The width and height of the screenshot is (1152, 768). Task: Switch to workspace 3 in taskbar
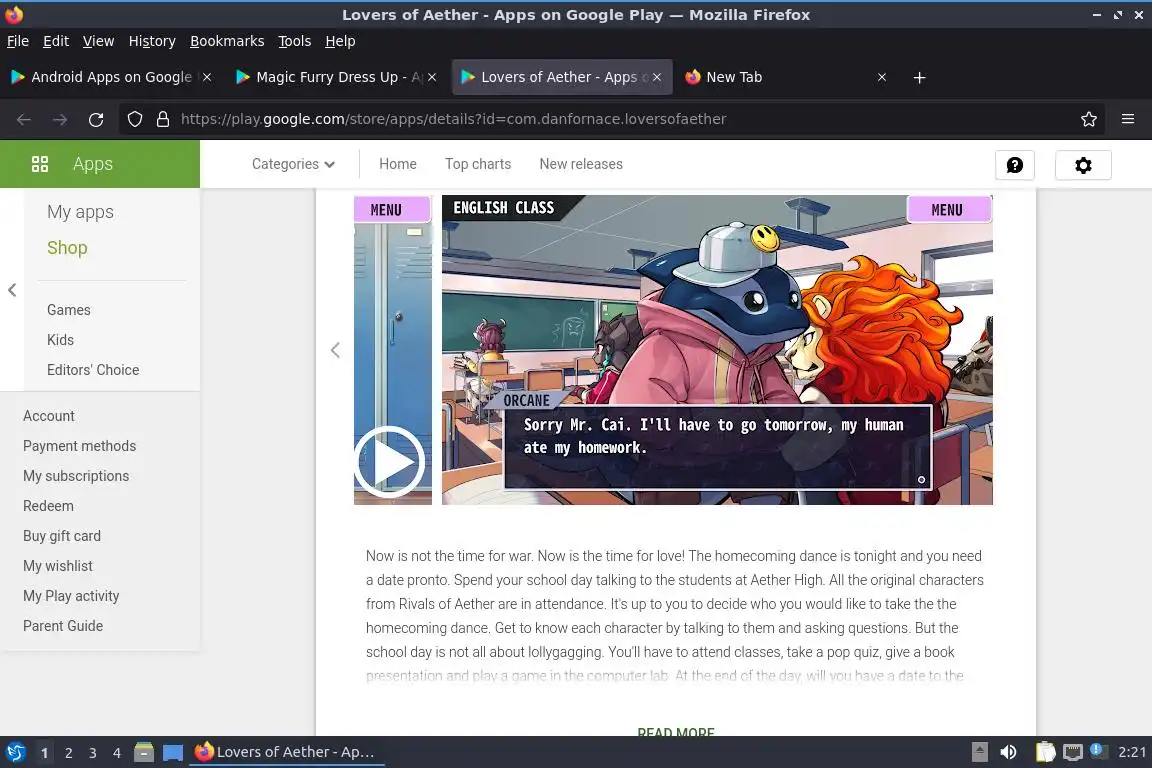(x=93, y=753)
